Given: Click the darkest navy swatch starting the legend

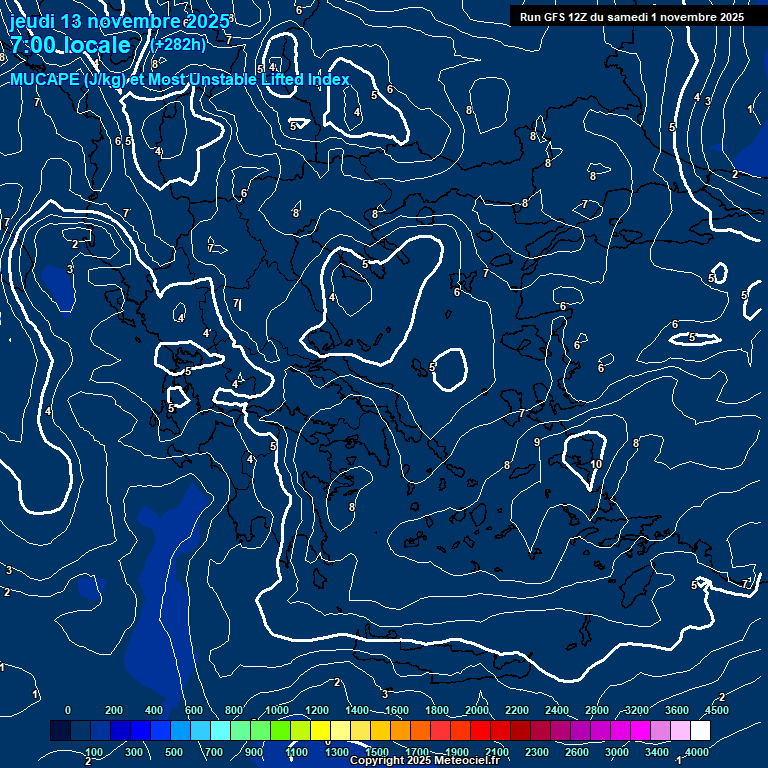Looking at the screenshot, I should 60,730.
